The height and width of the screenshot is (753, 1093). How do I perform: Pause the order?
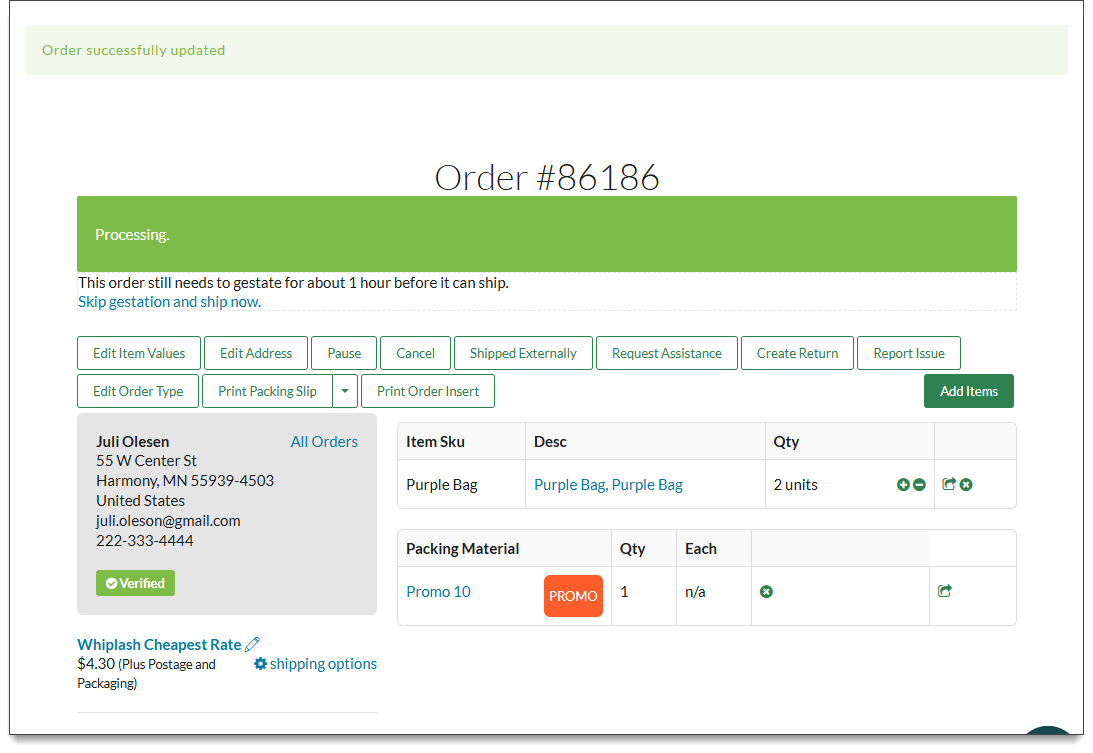pos(344,353)
